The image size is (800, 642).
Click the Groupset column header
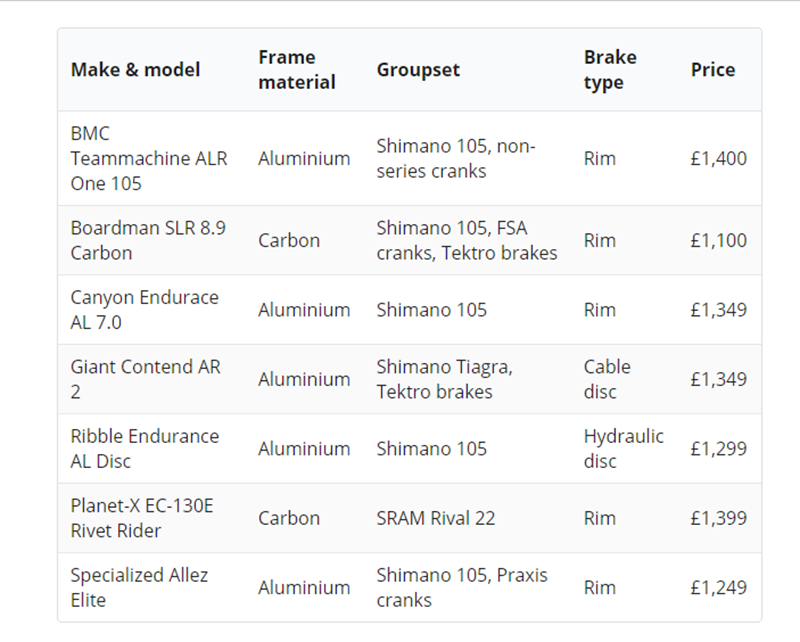click(418, 70)
